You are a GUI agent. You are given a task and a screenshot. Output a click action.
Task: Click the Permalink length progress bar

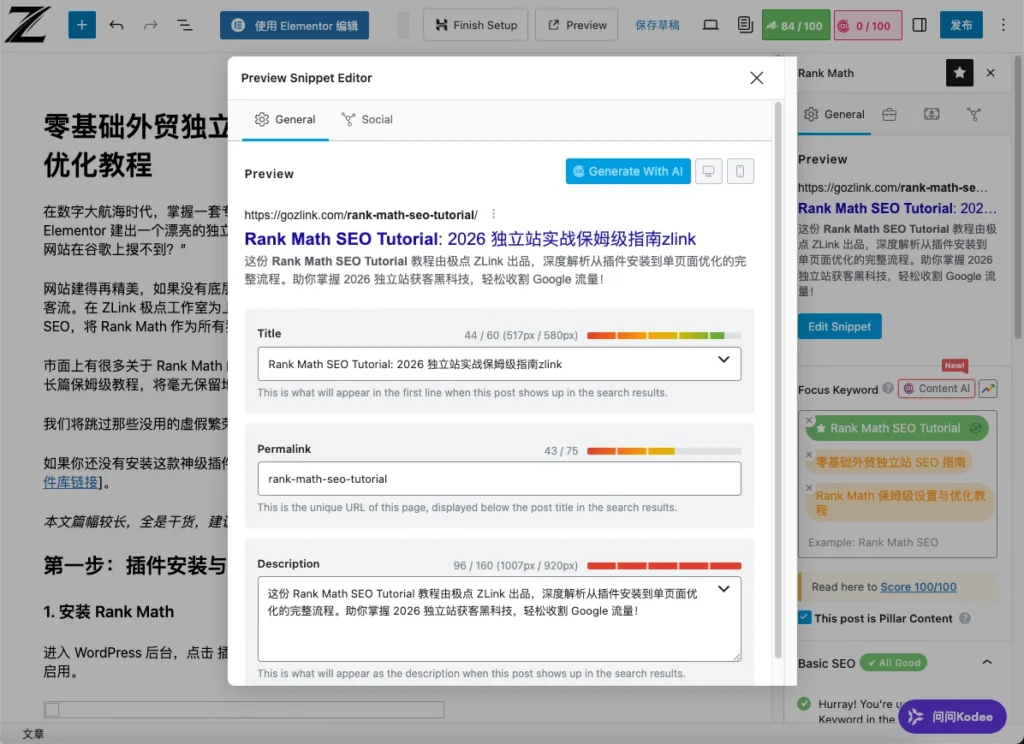tap(664, 451)
